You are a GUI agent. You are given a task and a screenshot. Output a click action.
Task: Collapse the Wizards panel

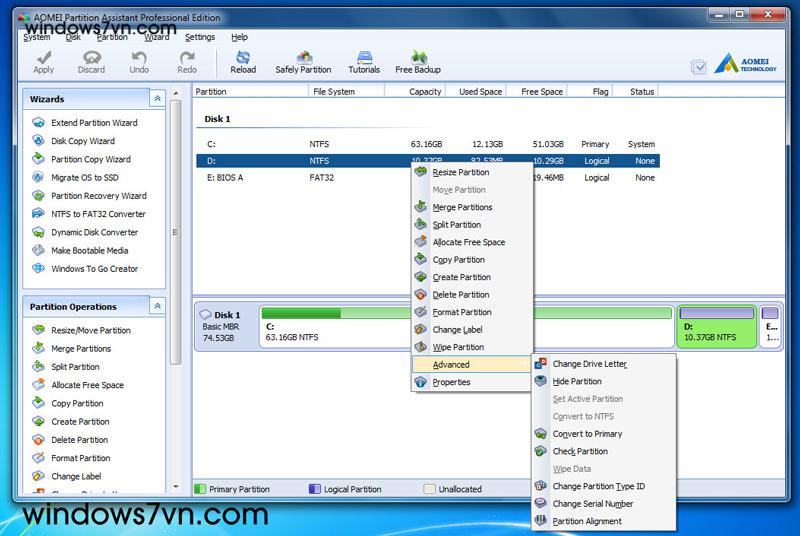(157, 98)
